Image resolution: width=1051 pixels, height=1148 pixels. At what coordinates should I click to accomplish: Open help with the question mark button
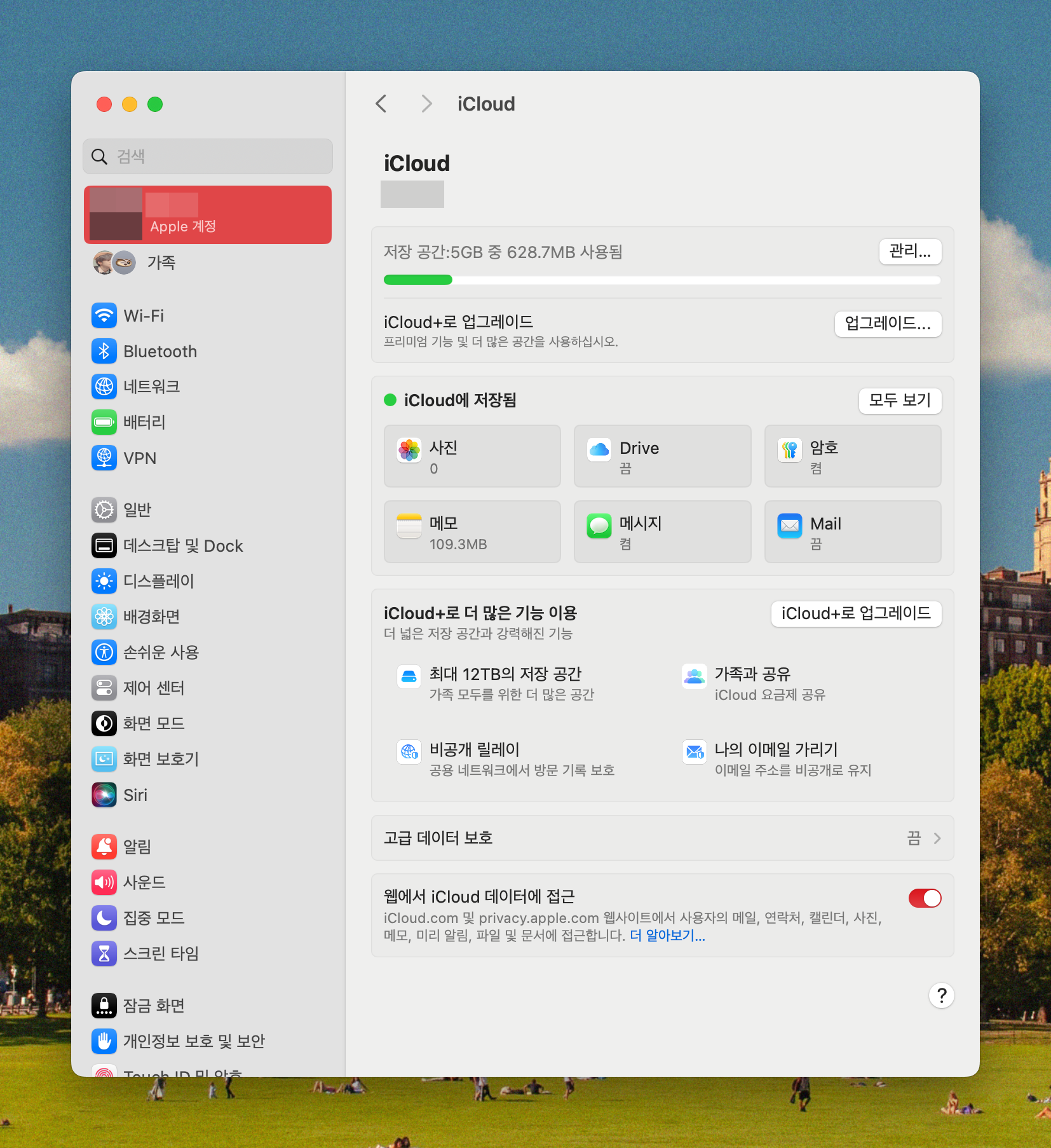pyautogui.click(x=942, y=995)
